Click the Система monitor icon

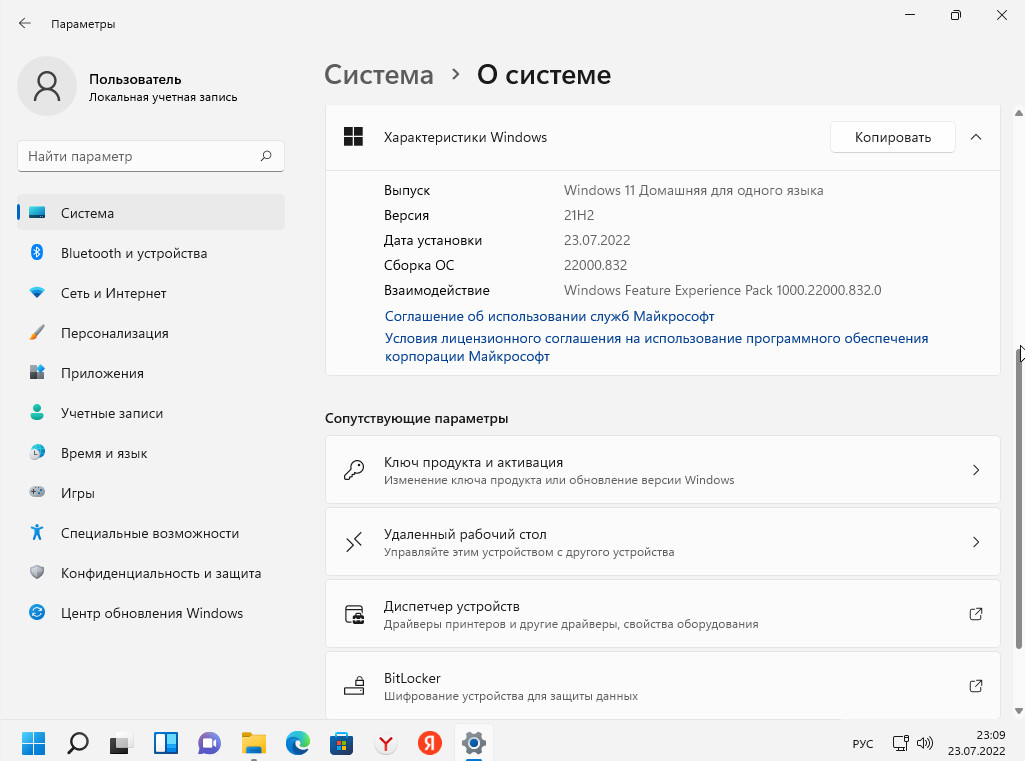coord(37,212)
